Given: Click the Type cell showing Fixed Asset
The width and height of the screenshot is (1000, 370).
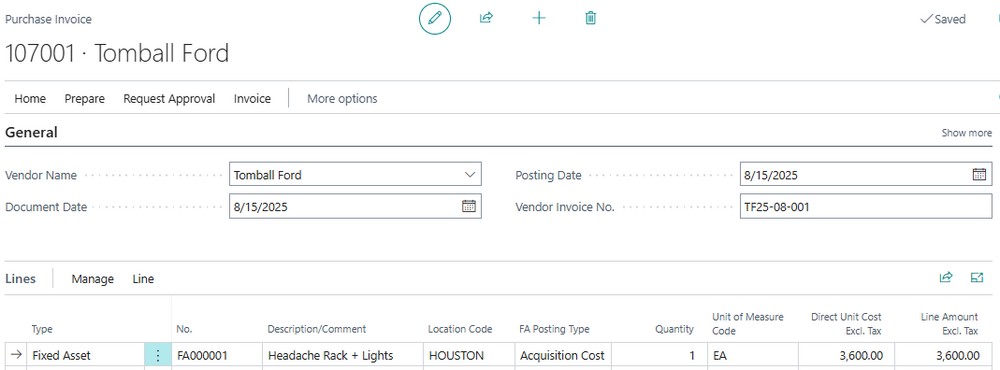Looking at the screenshot, I should [x=85, y=355].
